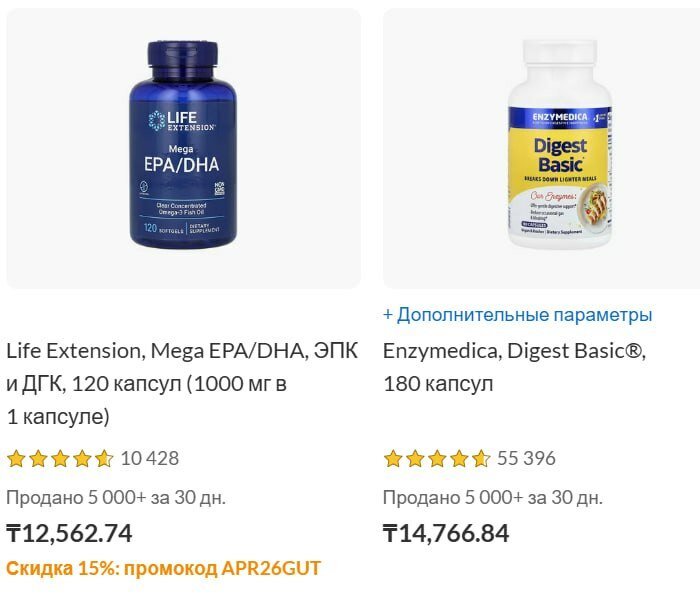Click the APR26GUT 15% discount promo text
Image resolution: width=700 pixels, height=593 pixels.
163,568
